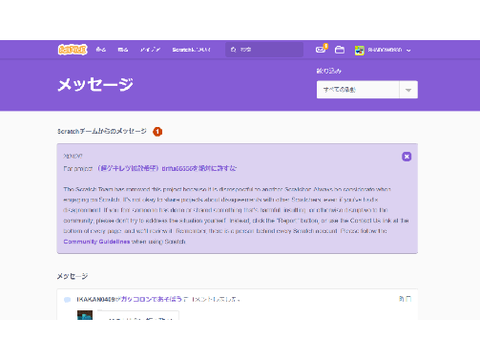
Task: Open the message filter dropdown
Action: [367, 90]
